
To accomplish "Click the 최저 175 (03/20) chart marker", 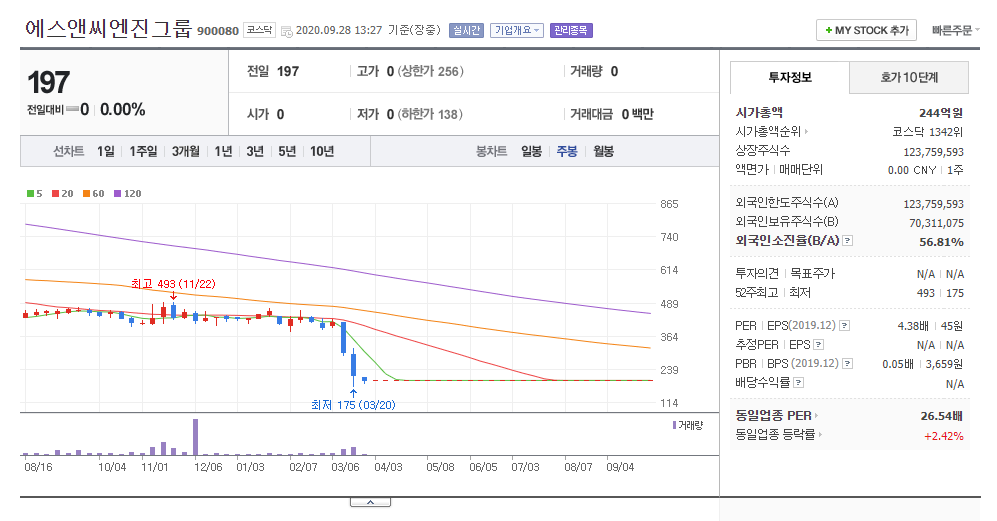I will tap(353, 405).
